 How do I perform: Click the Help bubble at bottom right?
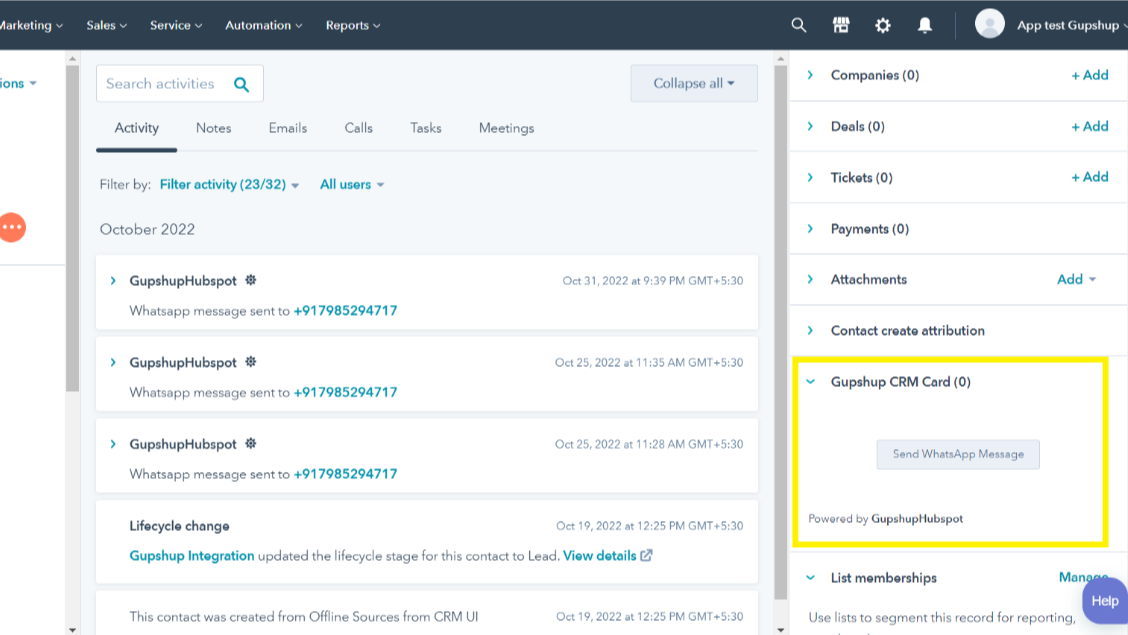coord(1104,600)
